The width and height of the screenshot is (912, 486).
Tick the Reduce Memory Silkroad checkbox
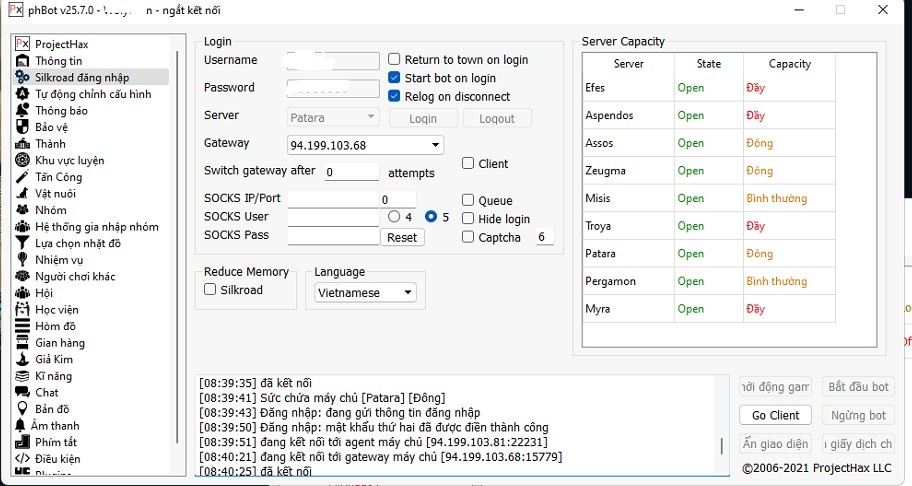click(x=210, y=290)
